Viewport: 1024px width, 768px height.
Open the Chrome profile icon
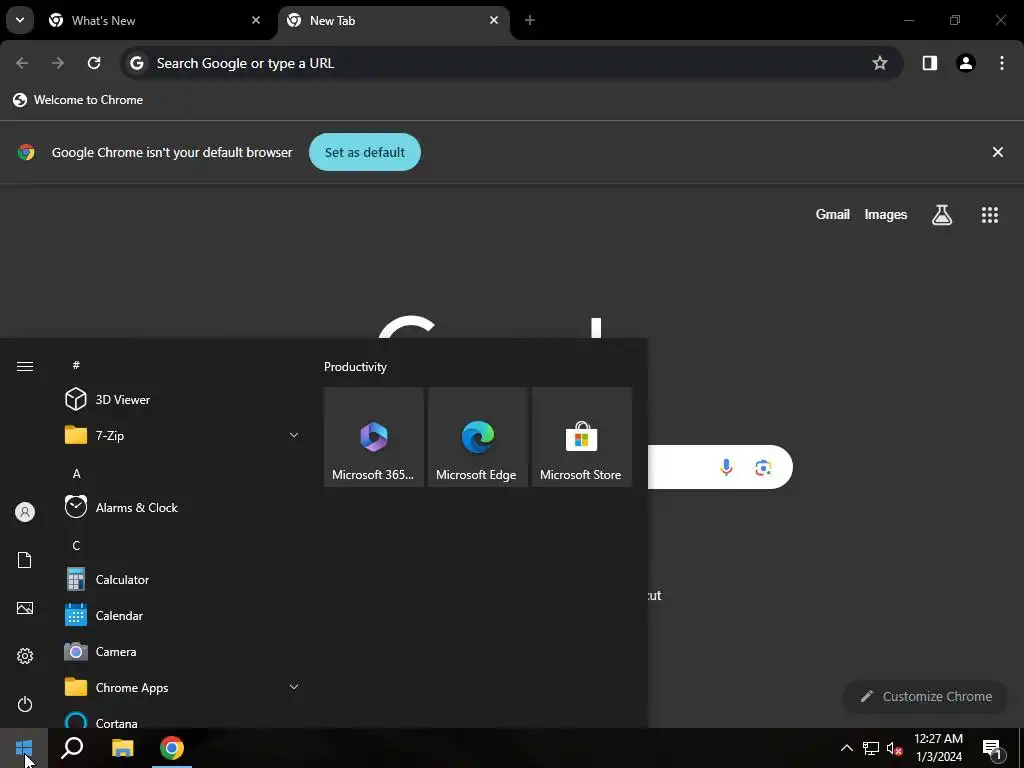[x=966, y=63]
